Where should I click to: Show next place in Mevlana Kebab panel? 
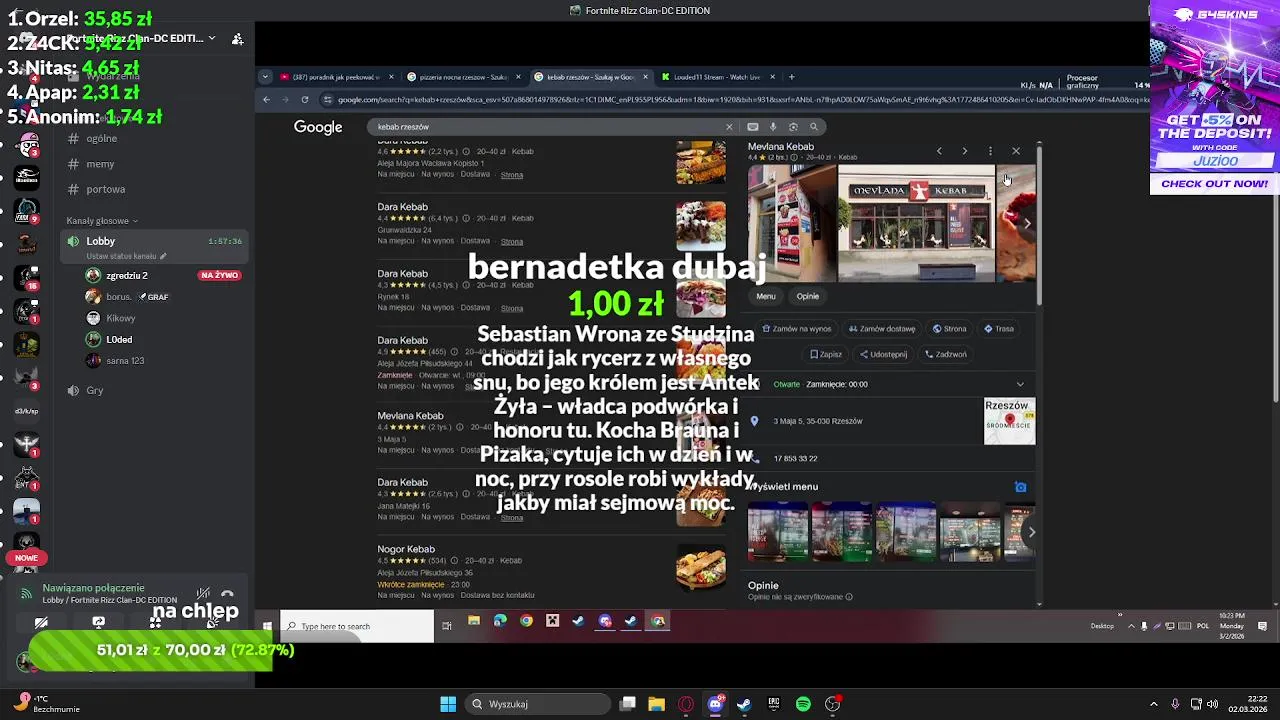pyautogui.click(x=964, y=151)
